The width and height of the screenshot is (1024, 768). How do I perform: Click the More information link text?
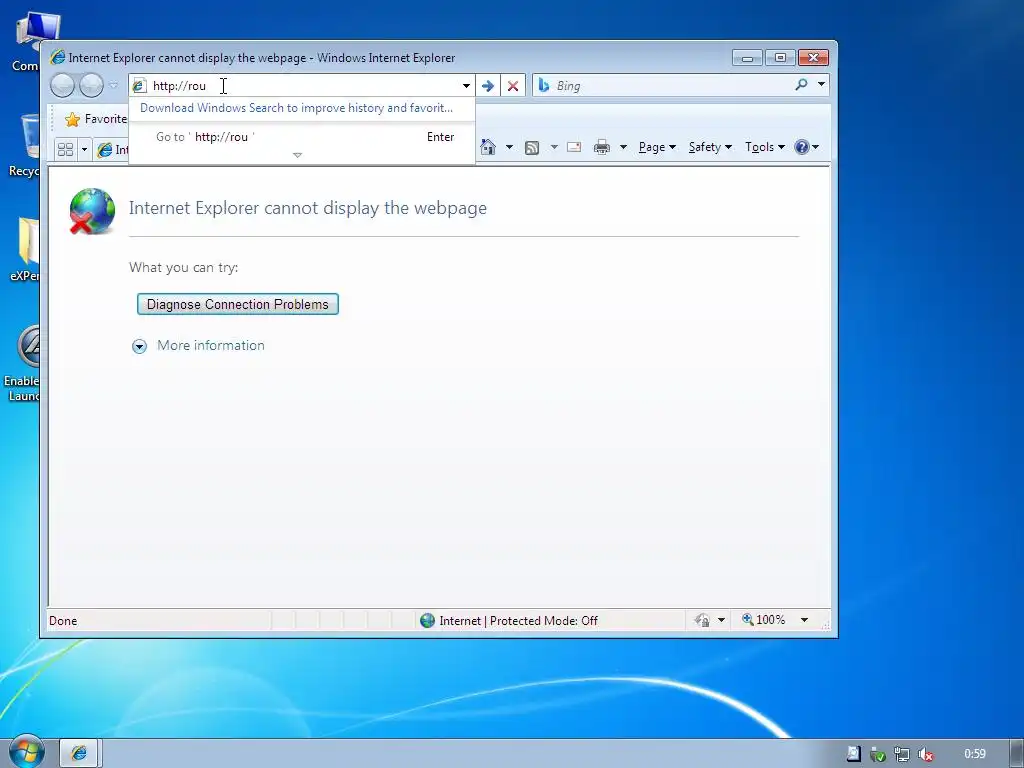pos(211,345)
